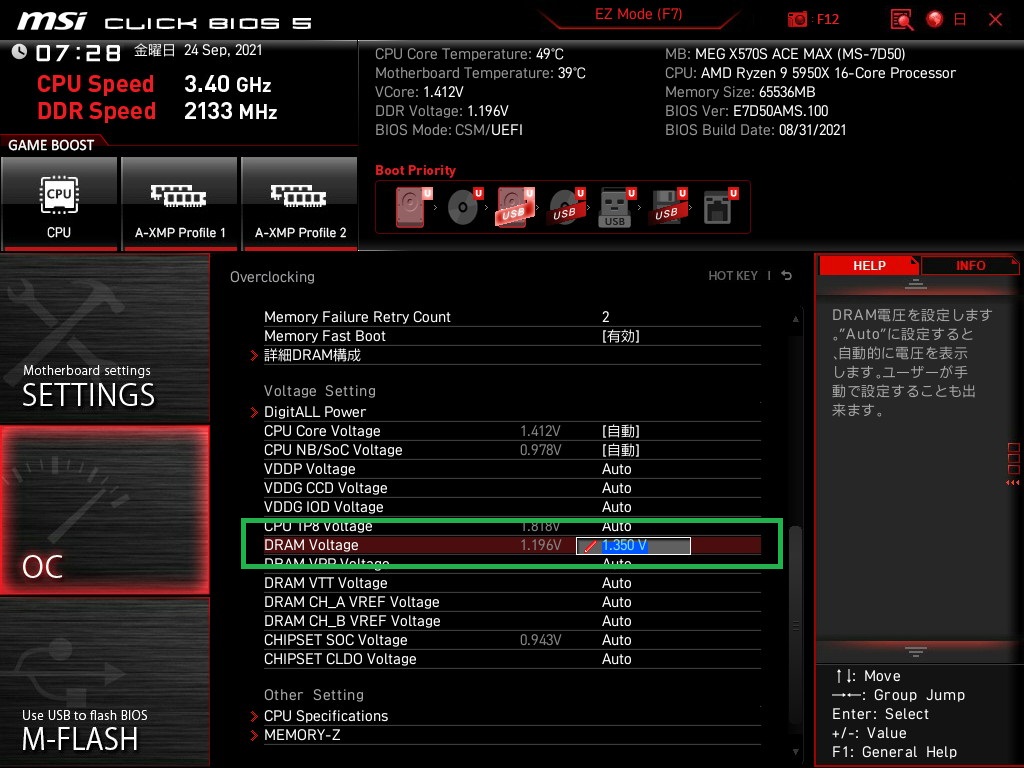Enable A-XMP Profile 2

click(x=300, y=203)
